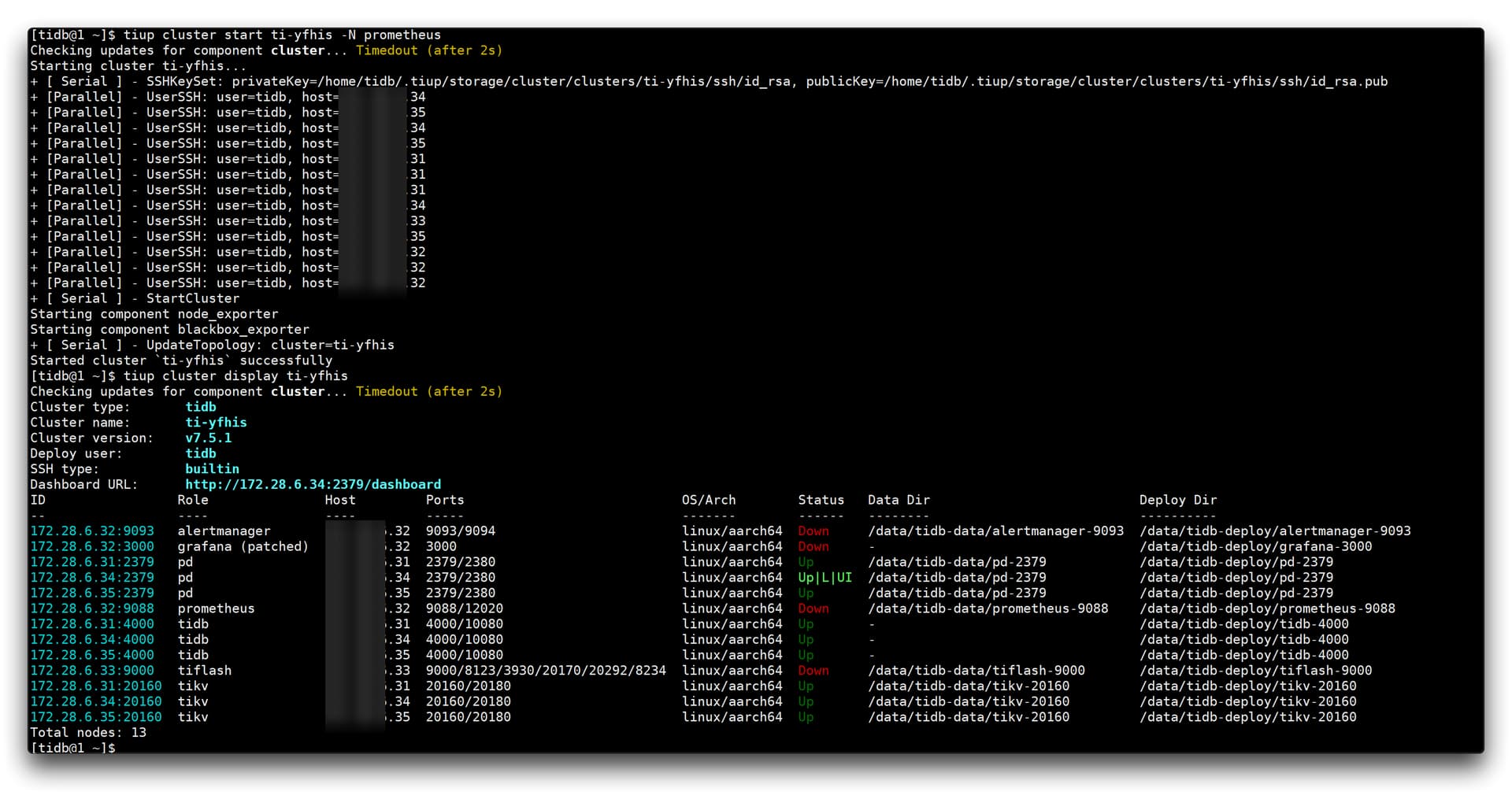Image resolution: width=1512 pixels, height=795 pixels.
Task: Select the ID 172.28.6.34:2379
Action: coord(92,577)
